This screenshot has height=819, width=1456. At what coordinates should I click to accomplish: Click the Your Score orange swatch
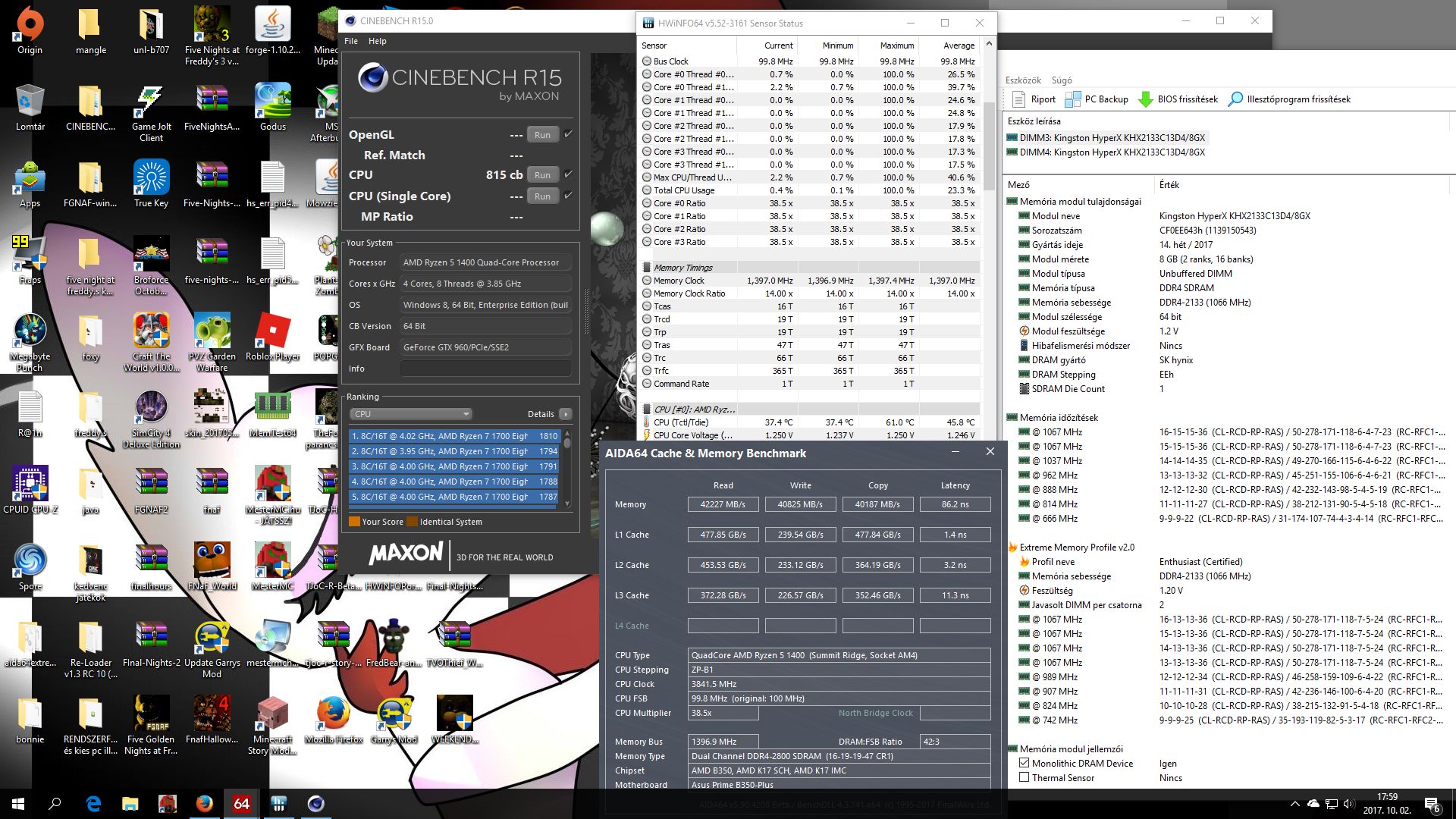point(354,522)
